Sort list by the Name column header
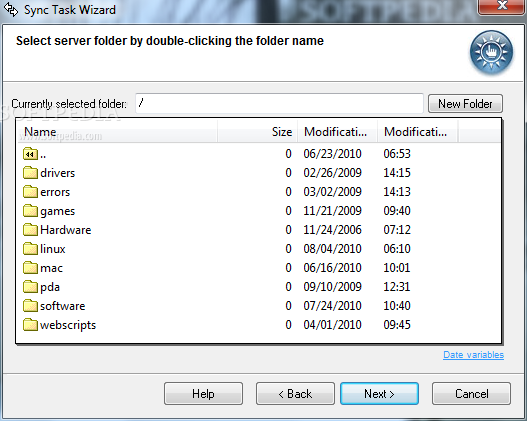 tap(117, 132)
